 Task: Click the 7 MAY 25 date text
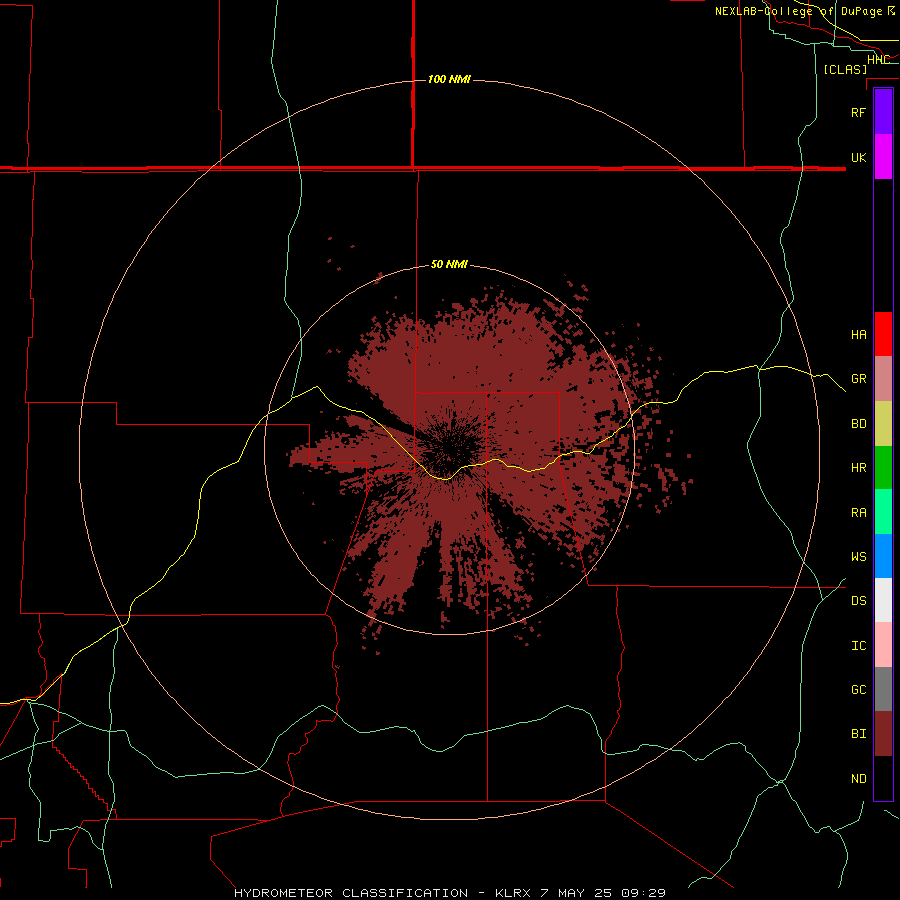(577, 893)
